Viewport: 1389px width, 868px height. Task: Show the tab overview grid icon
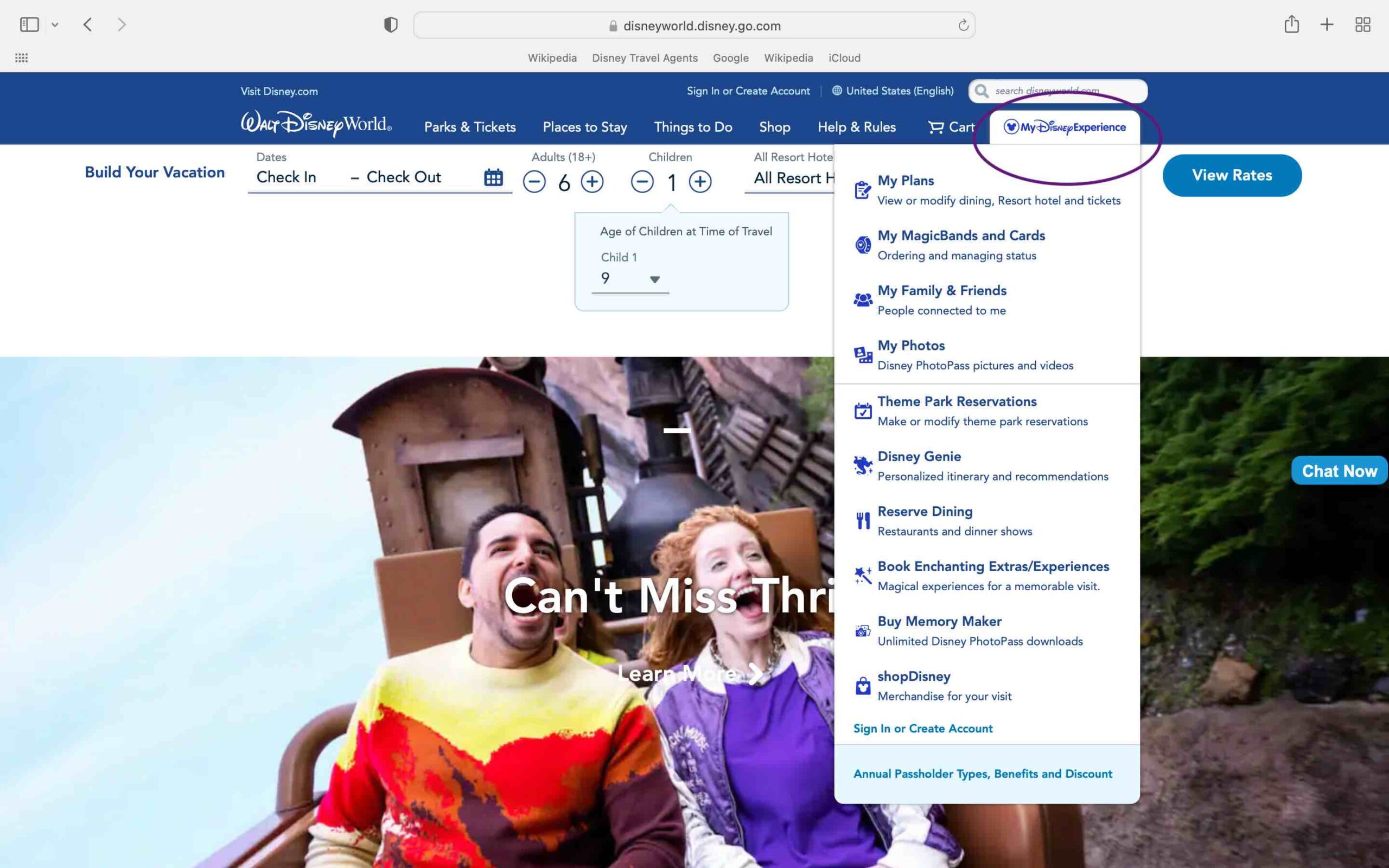(x=1362, y=25)
